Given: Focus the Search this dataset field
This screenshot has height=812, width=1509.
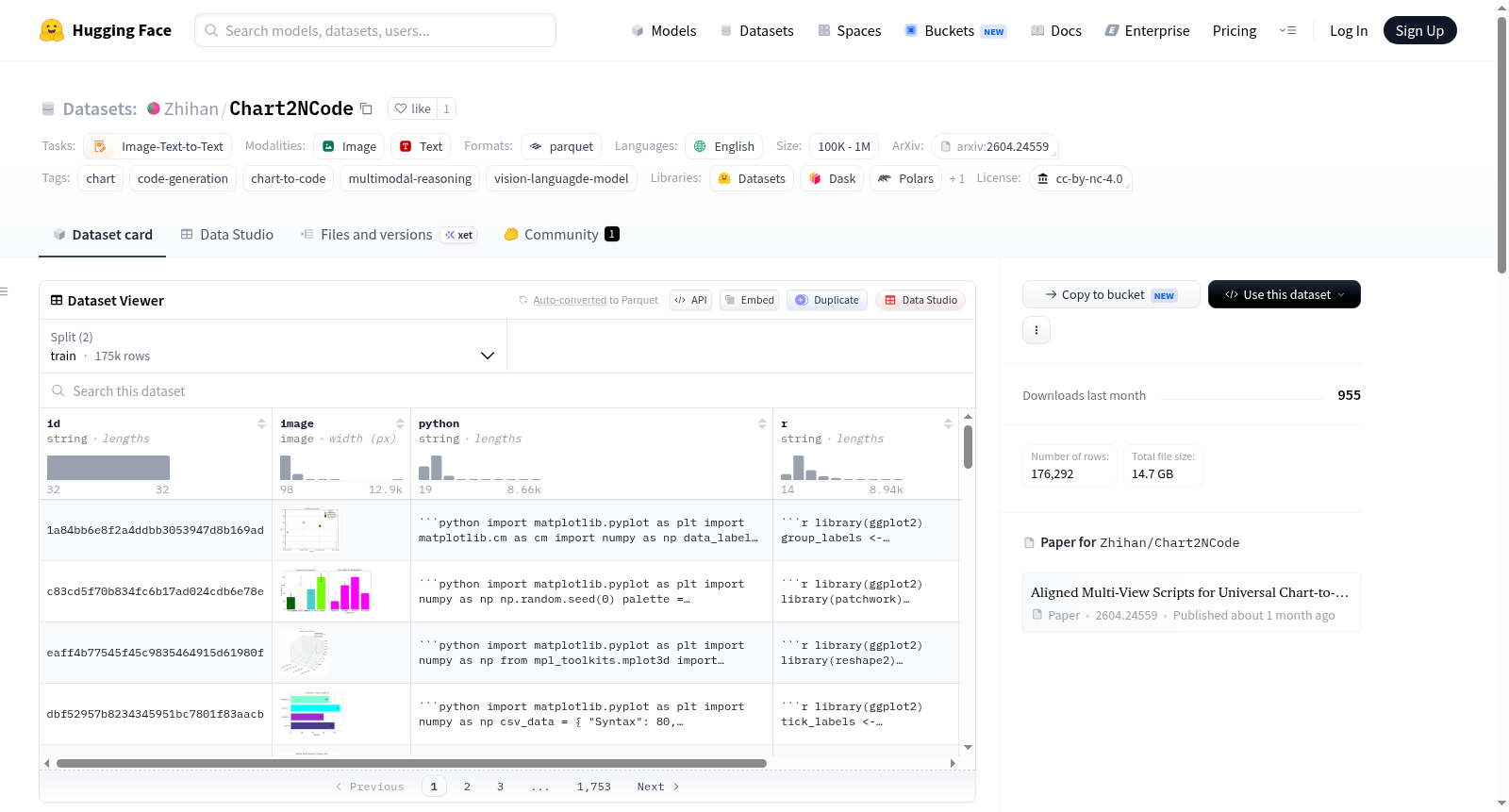Looking at the screenshot, I should tap(507, 390).
